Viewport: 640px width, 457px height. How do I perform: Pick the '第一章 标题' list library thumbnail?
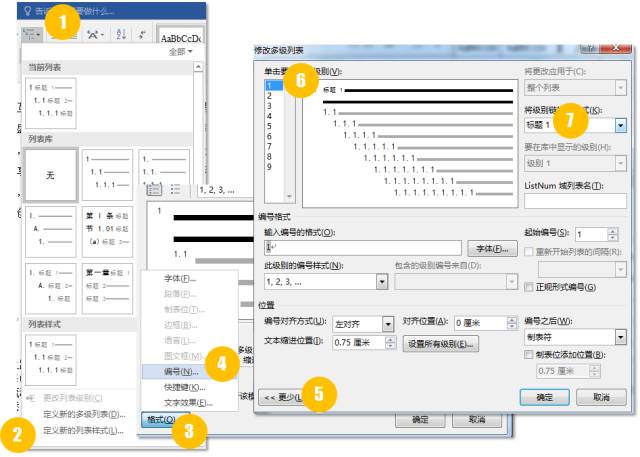[x=107, y=285]
